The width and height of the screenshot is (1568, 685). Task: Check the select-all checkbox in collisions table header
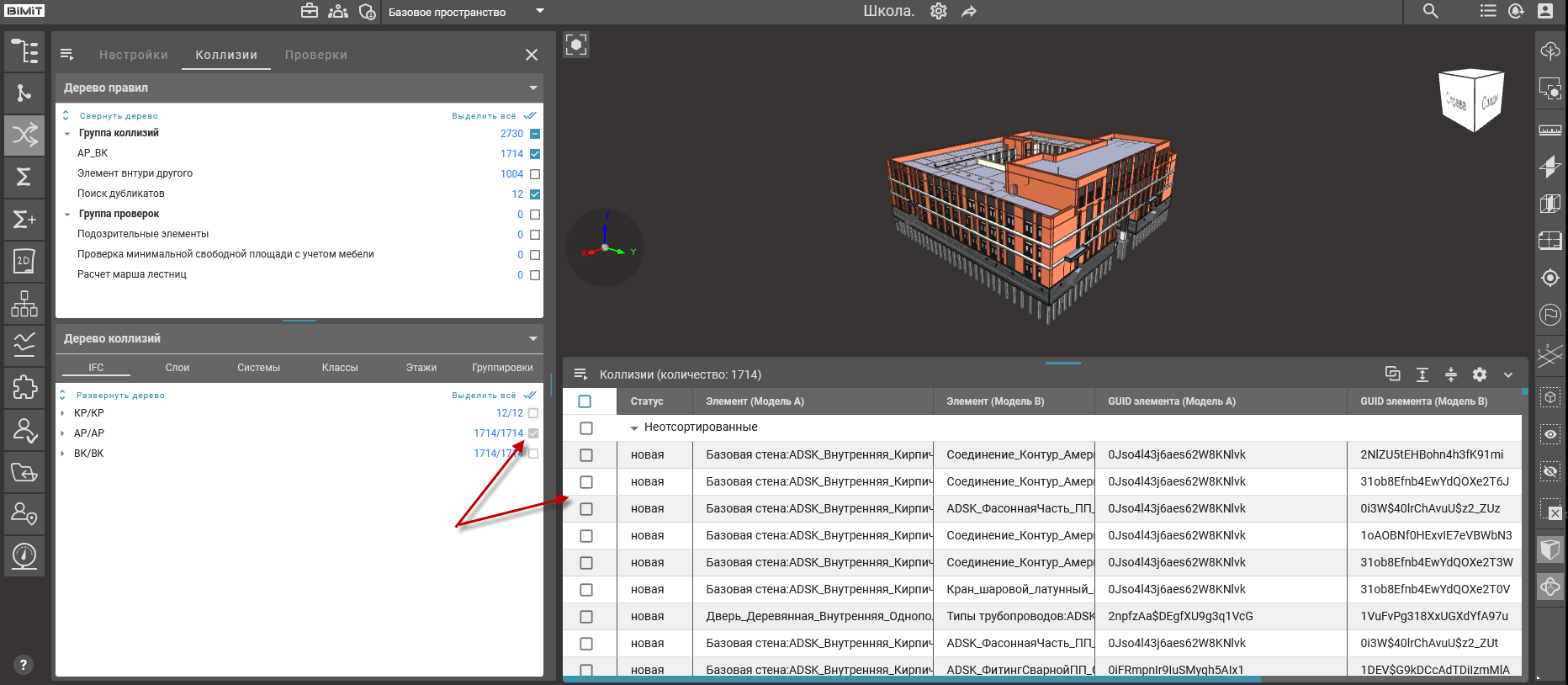pos(585,401)
